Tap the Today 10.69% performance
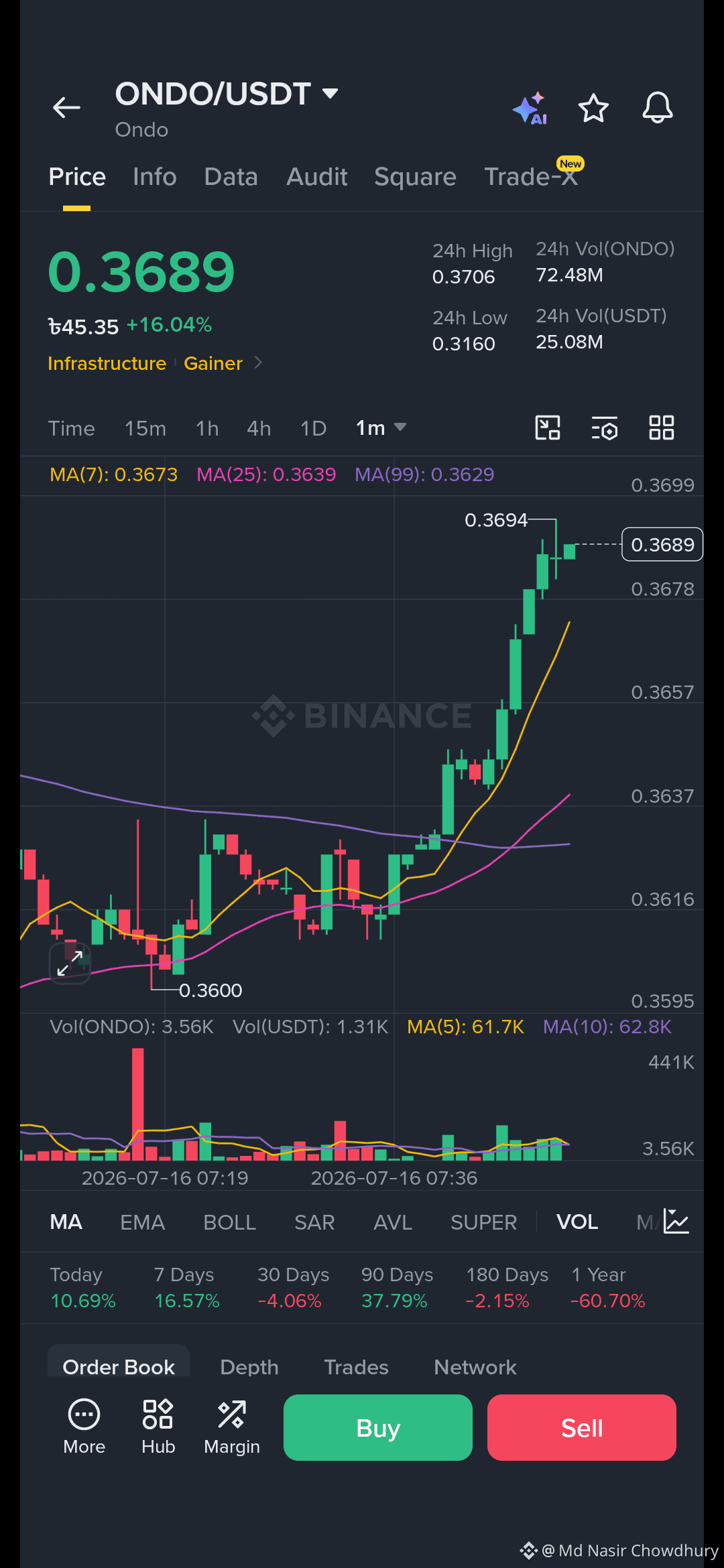 pos(83,1287)
